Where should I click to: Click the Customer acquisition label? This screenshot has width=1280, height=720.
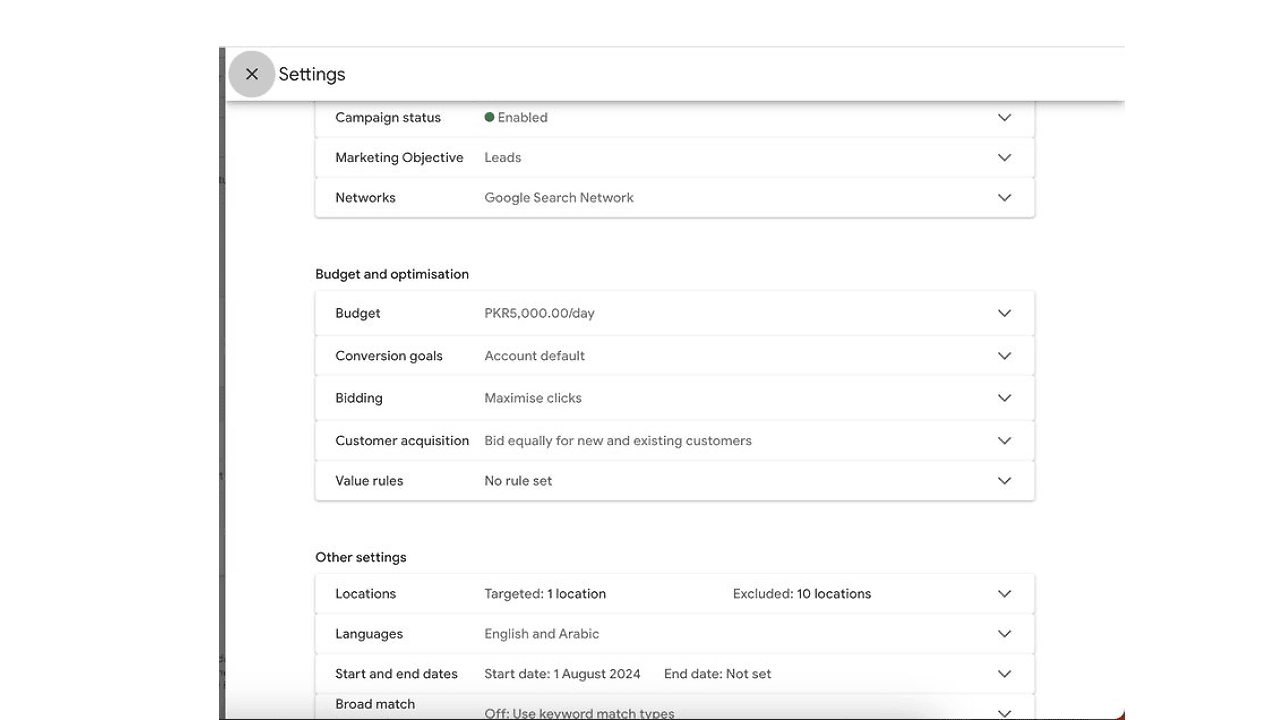point(402,440)
